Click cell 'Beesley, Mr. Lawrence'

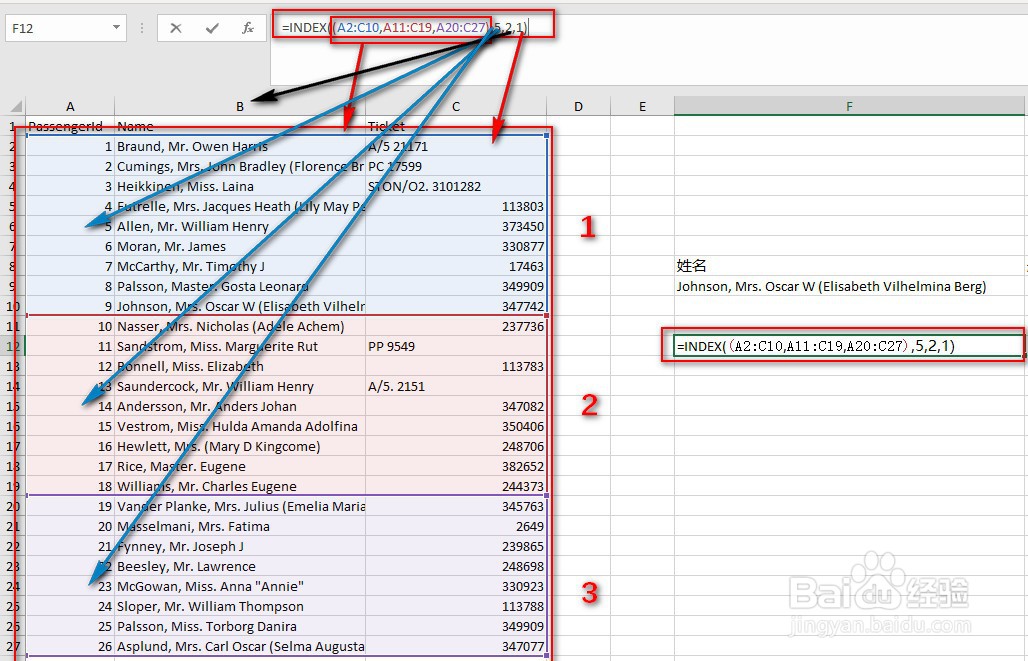[240, 567]
